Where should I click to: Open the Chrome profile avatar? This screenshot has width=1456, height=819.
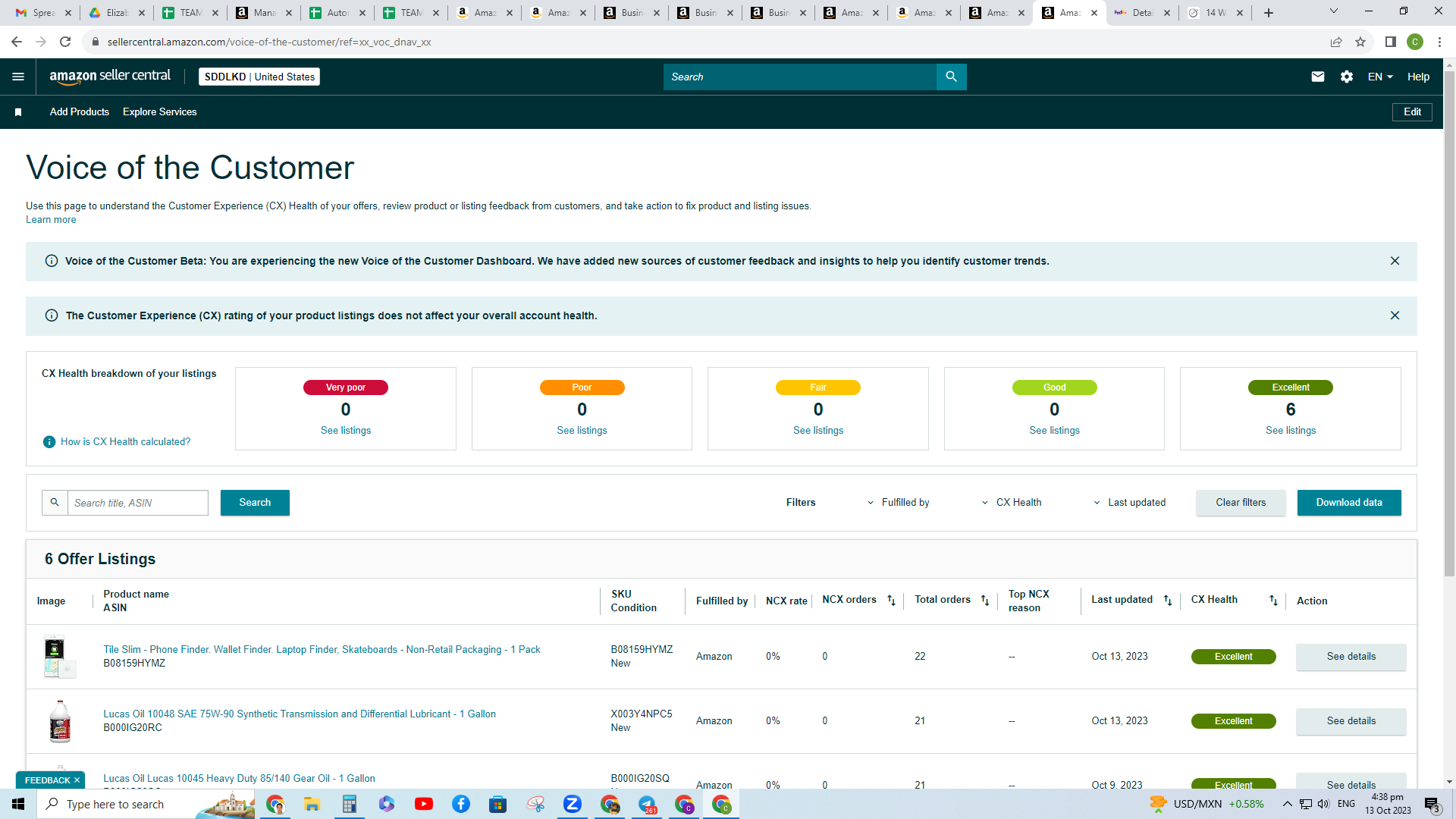coord(1415,42)
